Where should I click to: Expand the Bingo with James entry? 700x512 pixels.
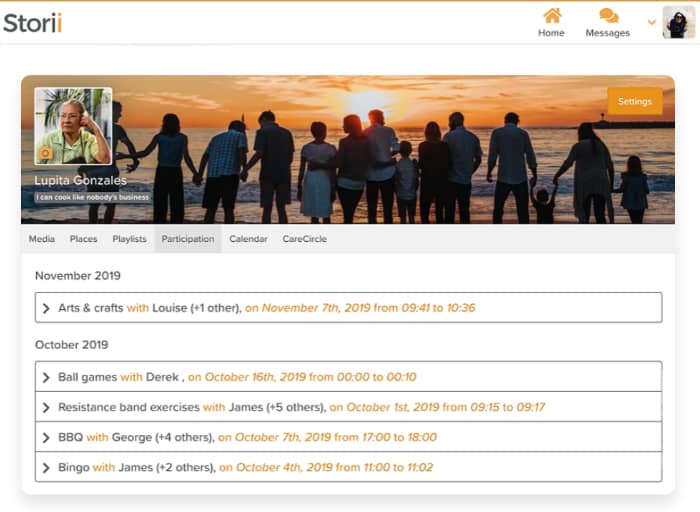click(x=46, y=467)
